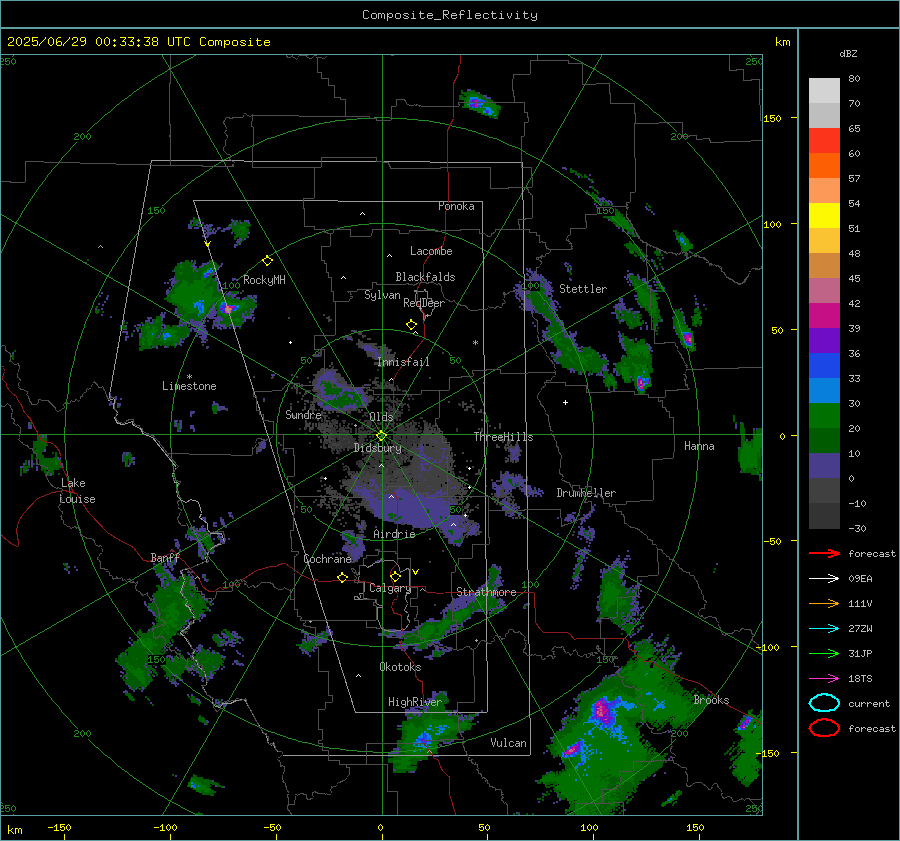900x841 pixels.
Task: Click the Blackfalds city label
Action: [x=425, y=277]
